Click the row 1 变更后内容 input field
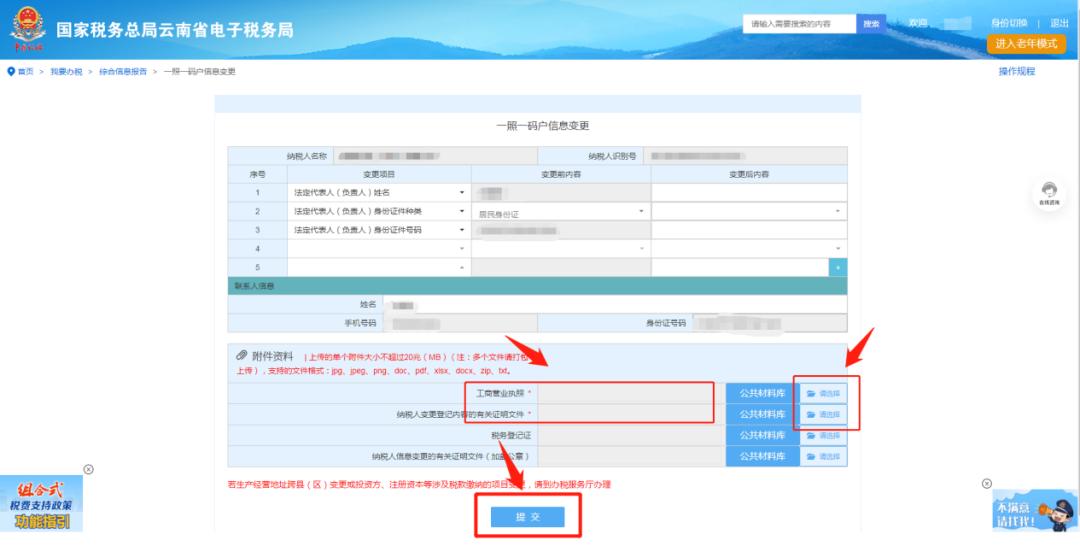 (x=749, y=193)
